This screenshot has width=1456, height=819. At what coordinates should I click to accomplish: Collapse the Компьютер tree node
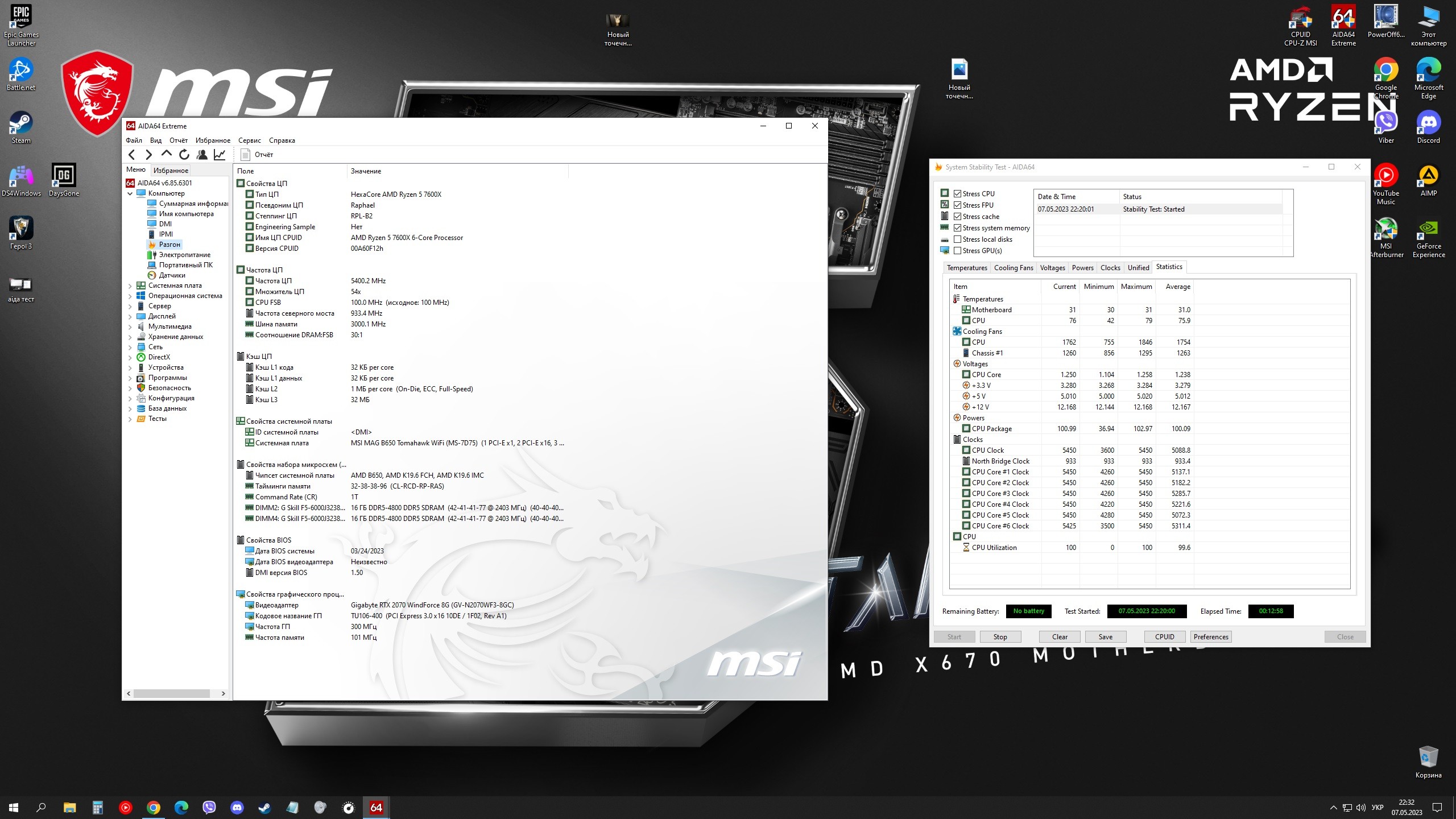tap(130, 193)
